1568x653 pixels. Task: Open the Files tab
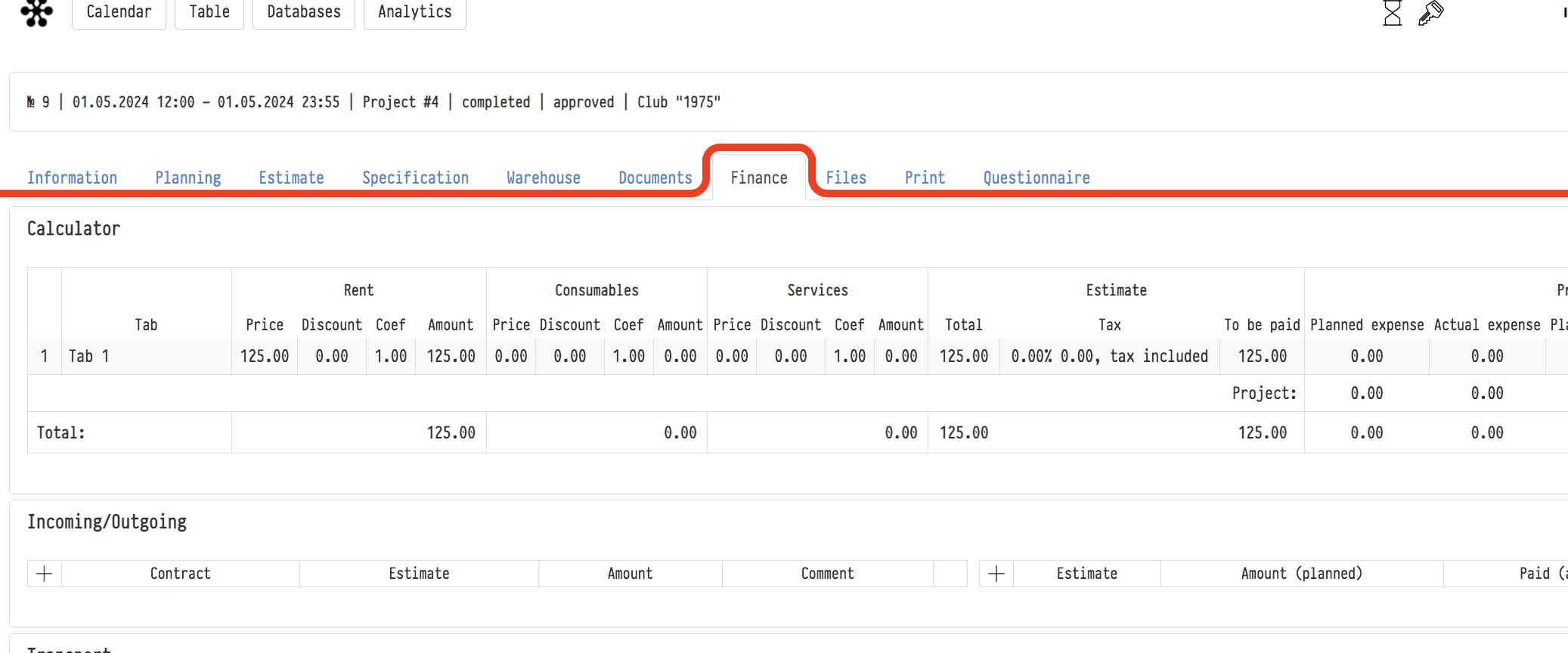846,178
